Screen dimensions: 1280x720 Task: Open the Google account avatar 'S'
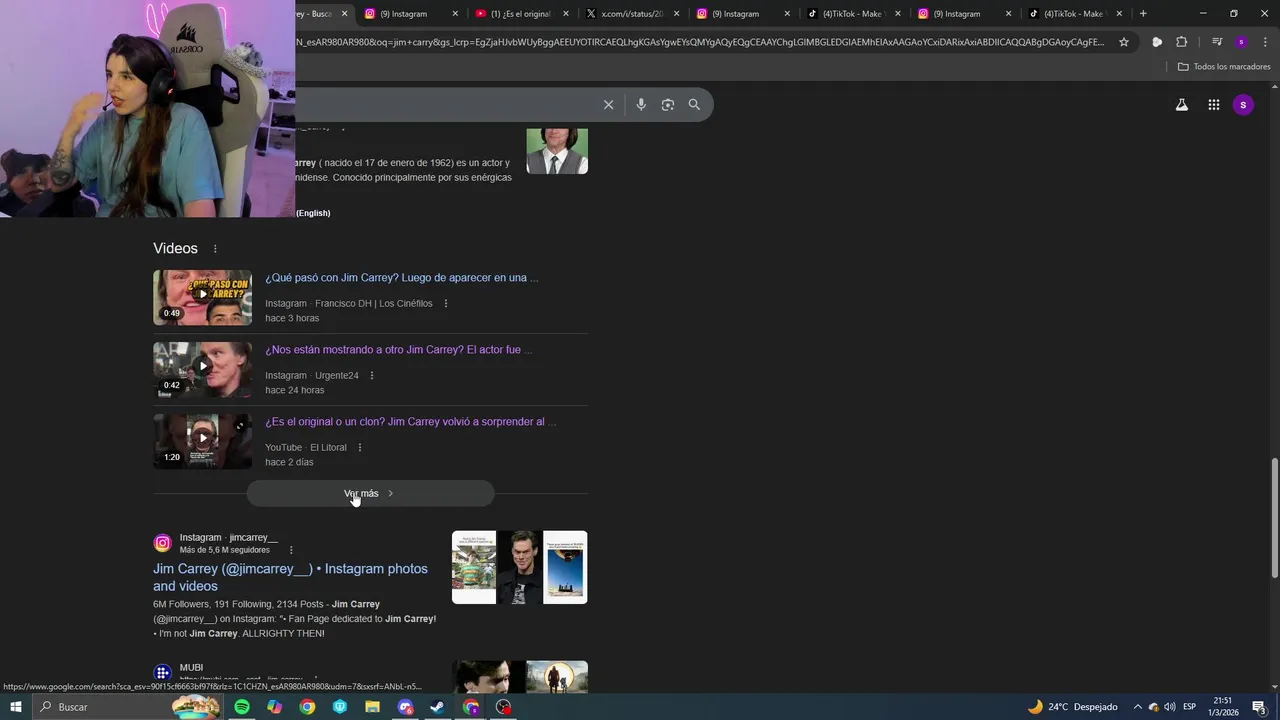(x=1243, y=105)
